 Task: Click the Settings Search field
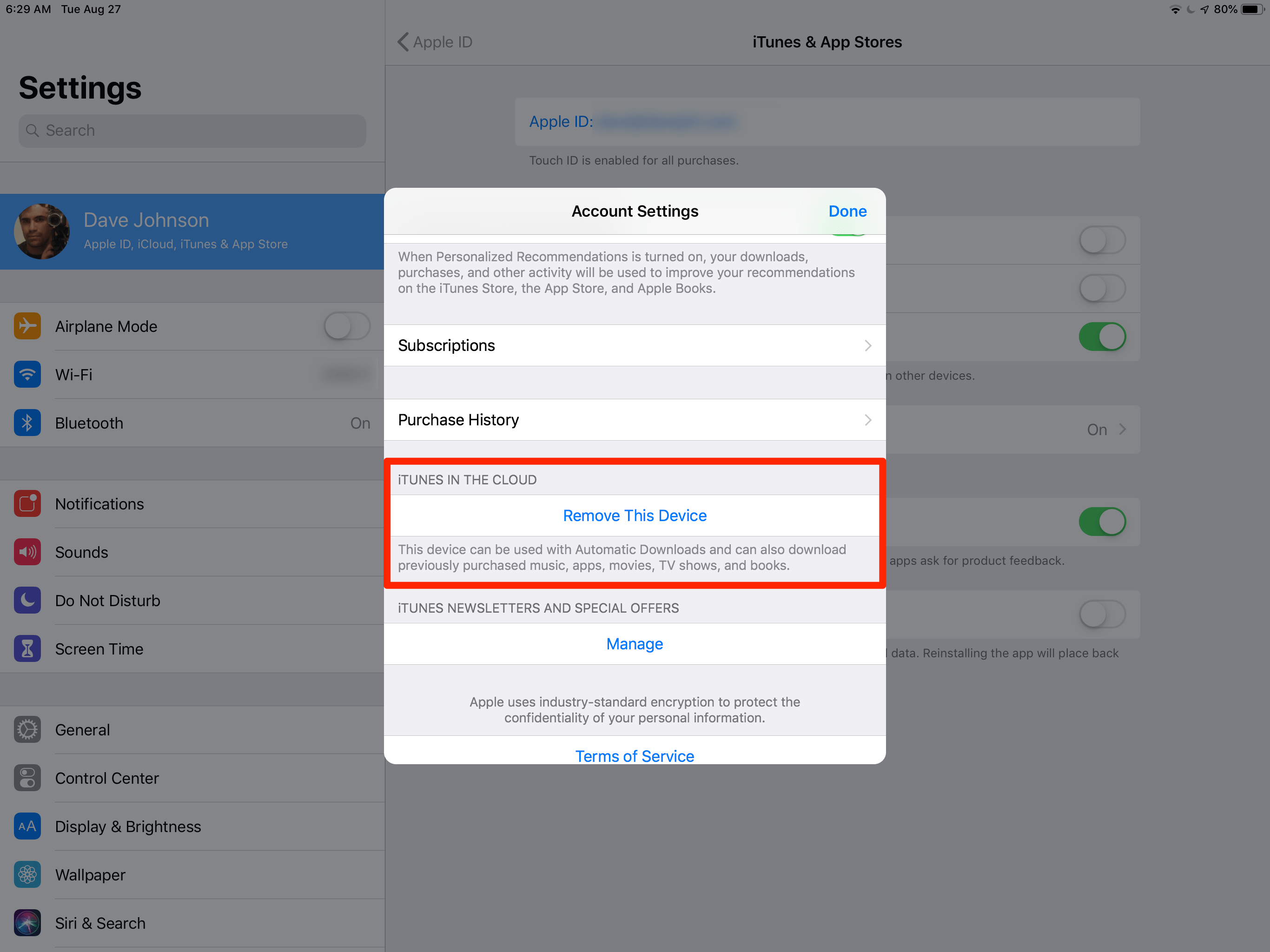point(192,130)
